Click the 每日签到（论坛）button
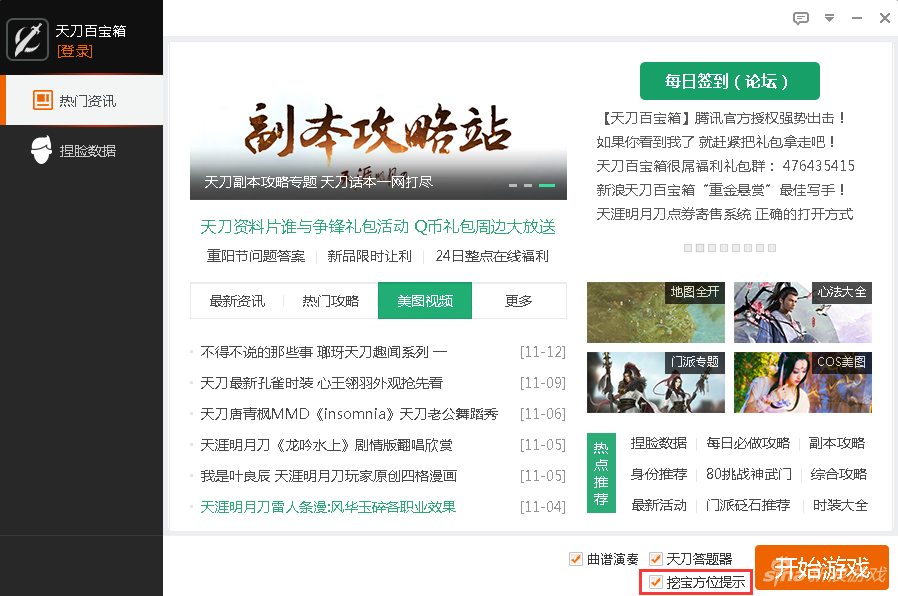Viewport: 898px width, 596px height. [x=730, y=81]
